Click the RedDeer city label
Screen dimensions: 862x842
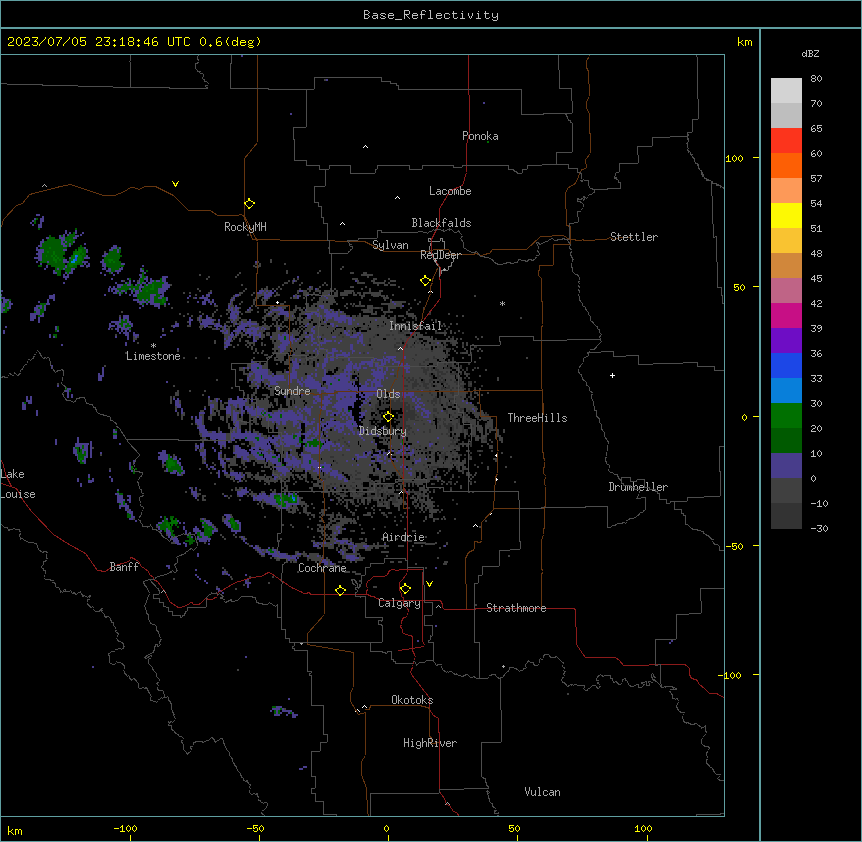coord(440,255)
